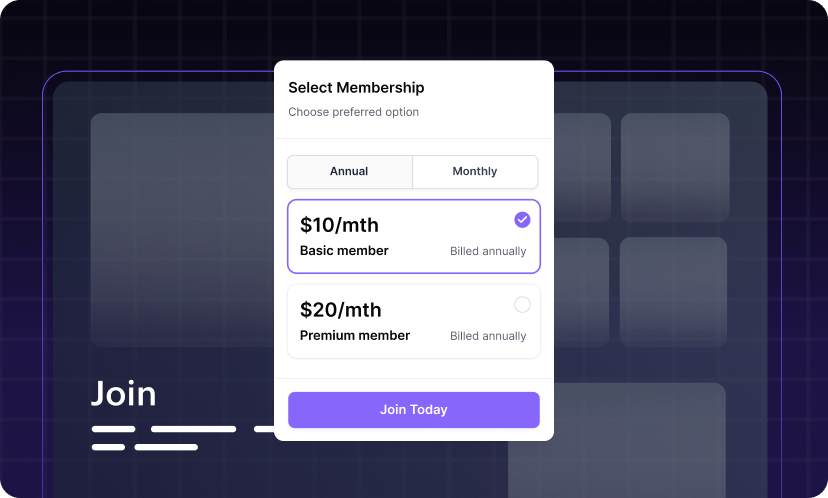Click the $10/mth price text
This screenshot has height=498, width=828.
point(339,225)
